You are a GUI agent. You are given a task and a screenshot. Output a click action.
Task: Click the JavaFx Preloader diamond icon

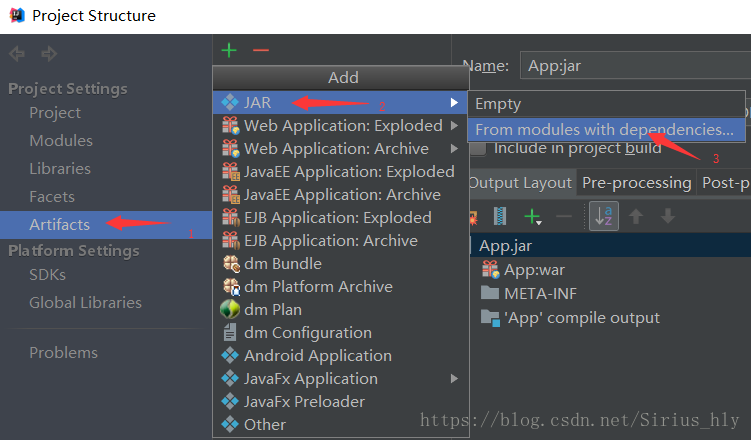coord(230,401)
